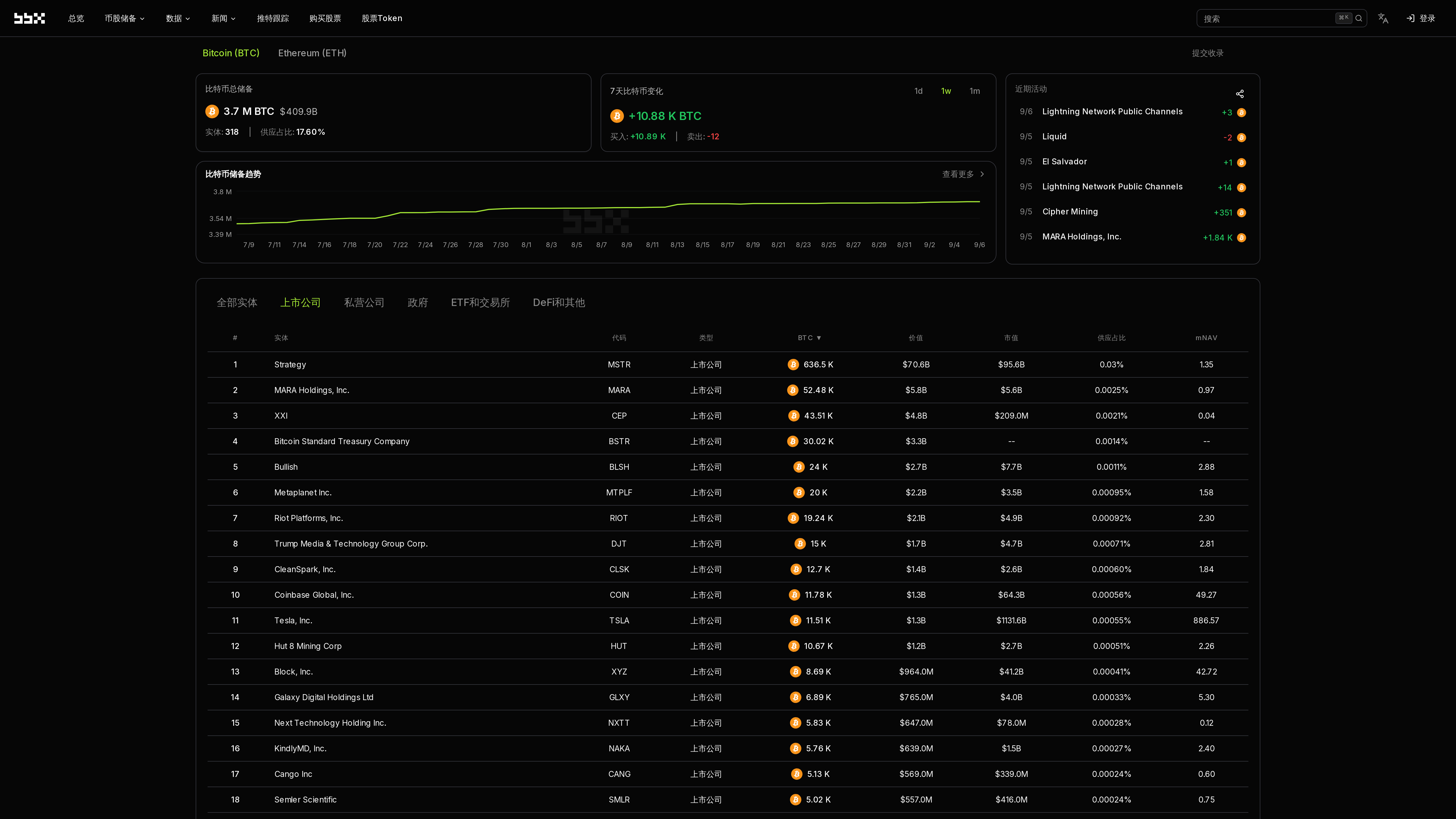
Task: Switch to the Bitcoin (BTC) tab
Action: tap(231, 53)
